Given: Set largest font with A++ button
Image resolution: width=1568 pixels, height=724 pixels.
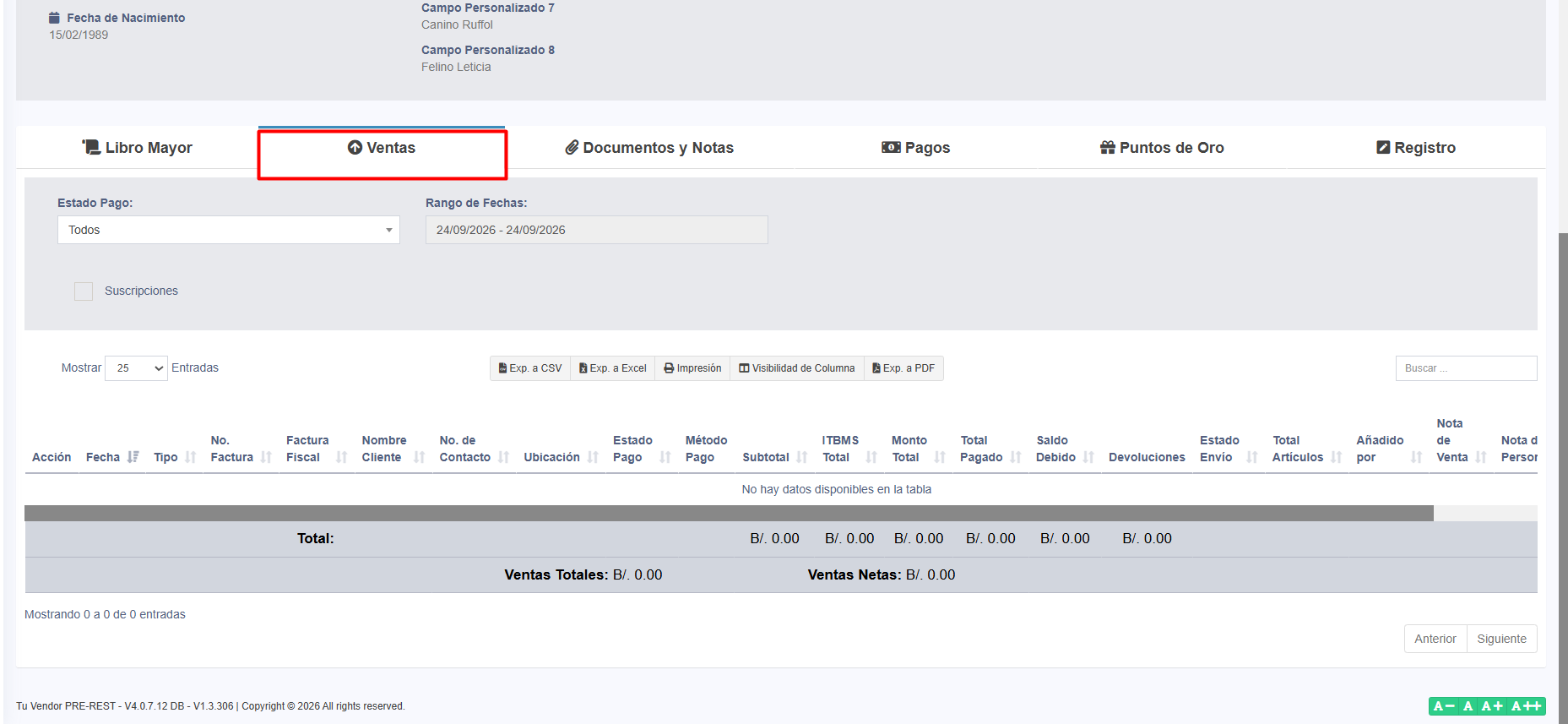Looking at the screenshot, I should (1527, 706).
